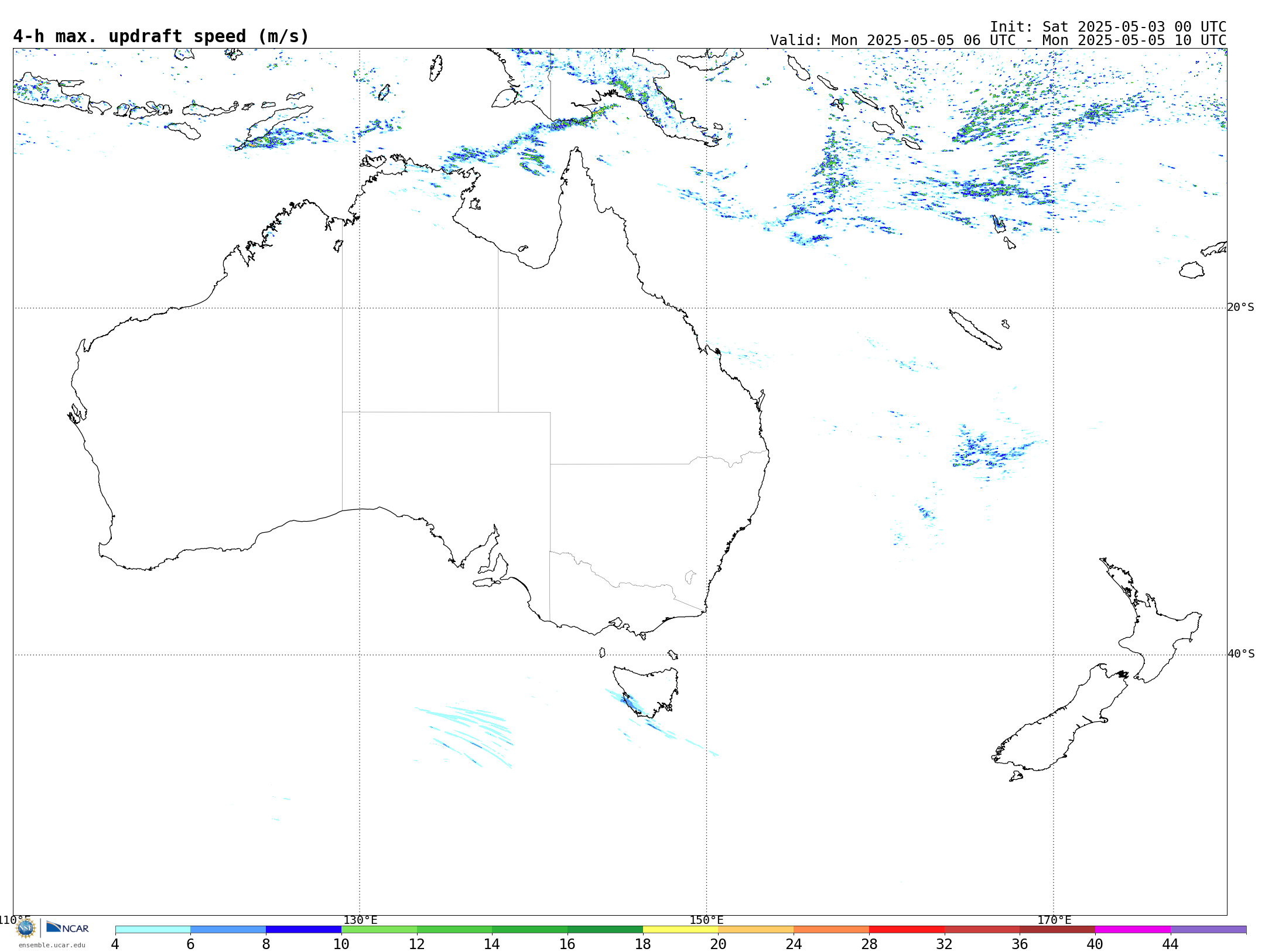Screen dimensions: 1265x952
Task: Click the NSF logo
Action: click(26, 928)
